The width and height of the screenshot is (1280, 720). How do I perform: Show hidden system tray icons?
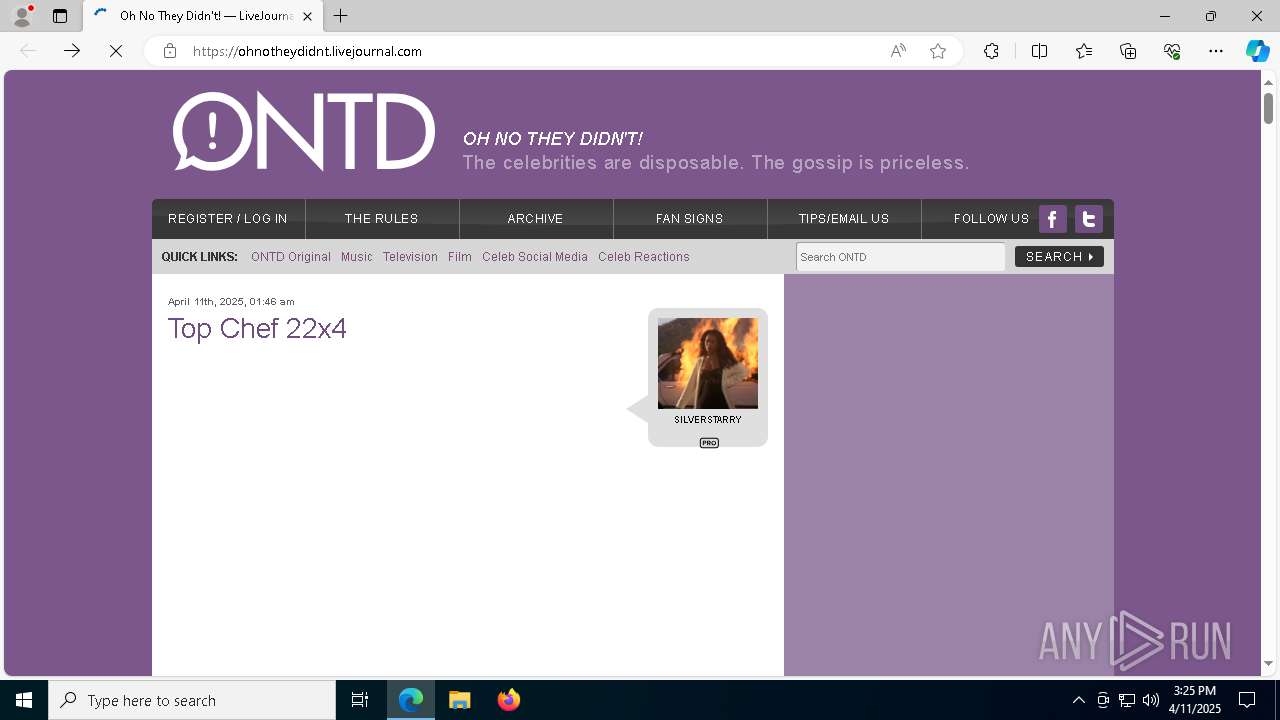[x=1078, y=700]
